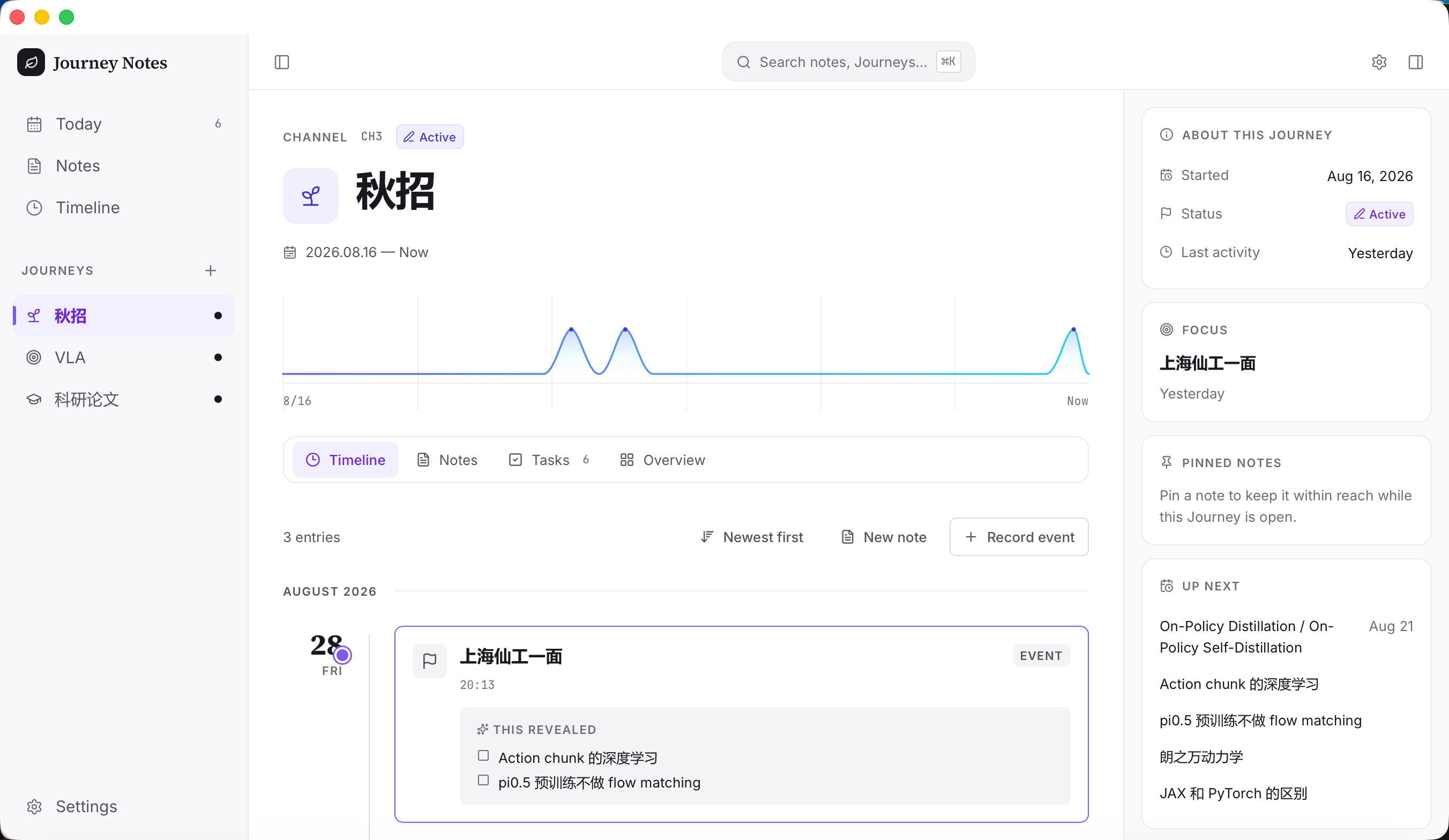Viewport: 1449px width, 840px height.
Task: Click the 20:13 event time
Action: [x=477, y=685]
